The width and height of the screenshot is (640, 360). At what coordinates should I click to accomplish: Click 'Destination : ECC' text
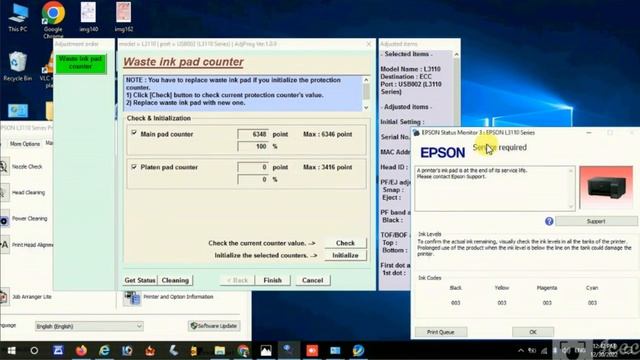[x=406, y=77]
